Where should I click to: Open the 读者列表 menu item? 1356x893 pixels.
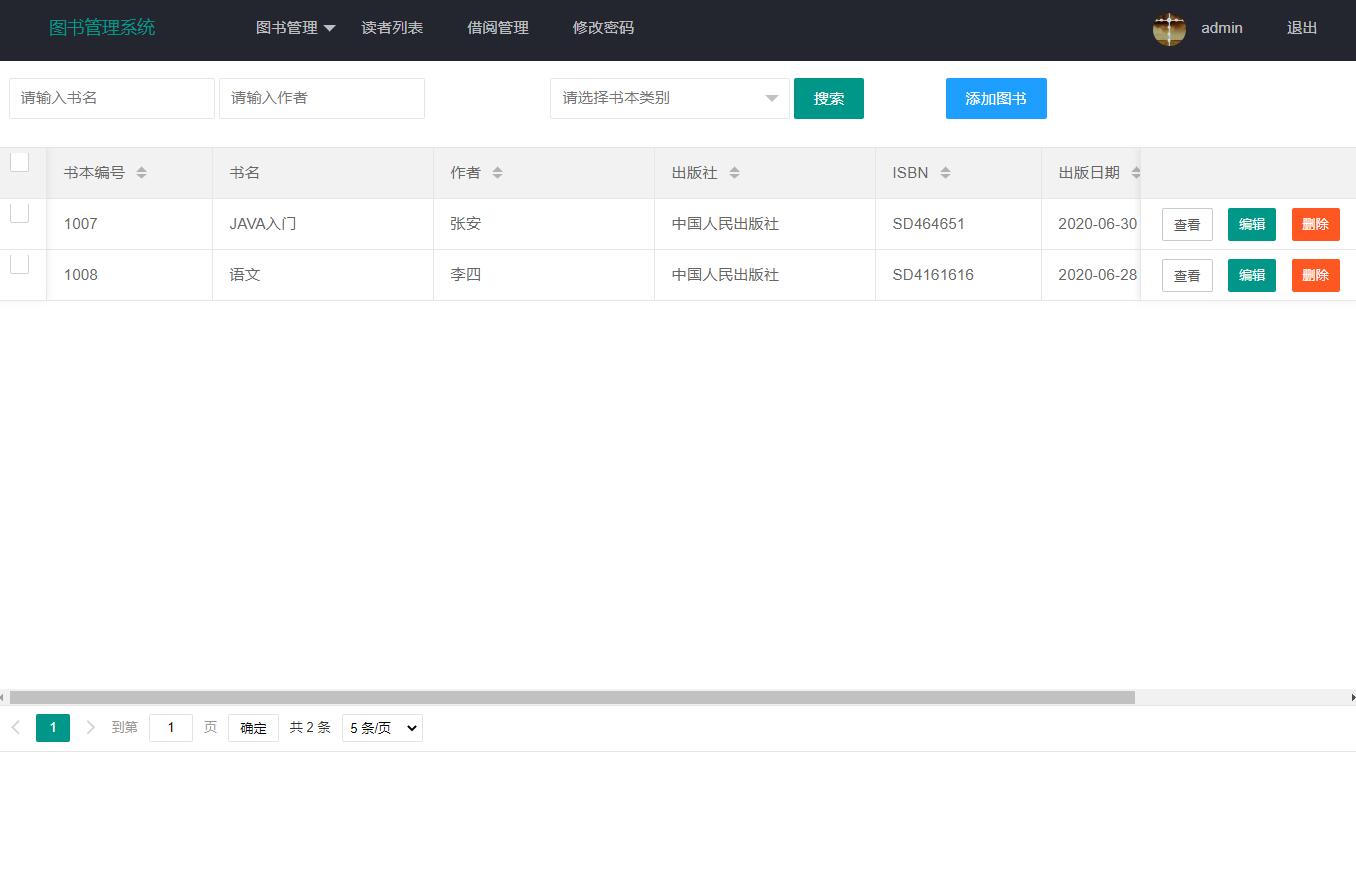point(392,28)
